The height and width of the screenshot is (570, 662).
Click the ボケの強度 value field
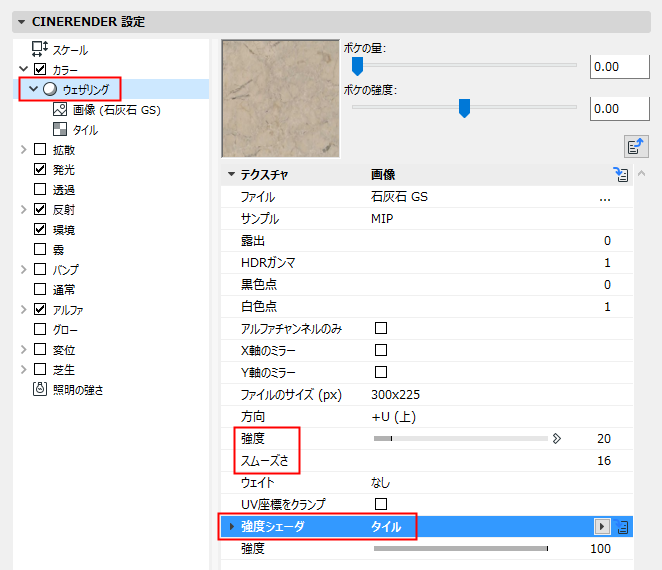619,109
